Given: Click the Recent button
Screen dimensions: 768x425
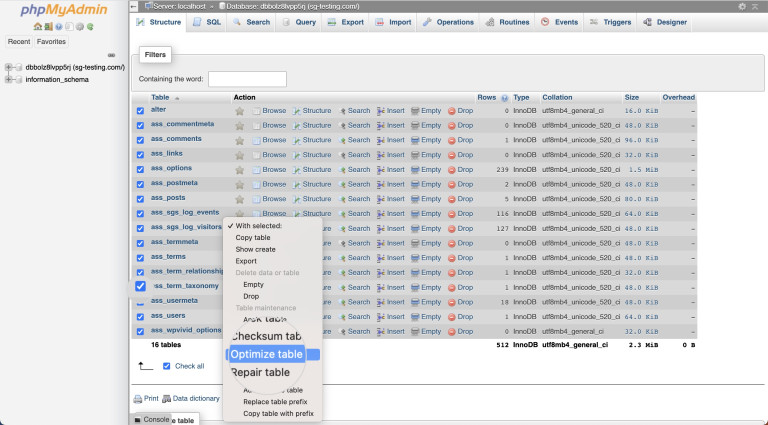Looking at the screenshot, I should coord(19,42).
